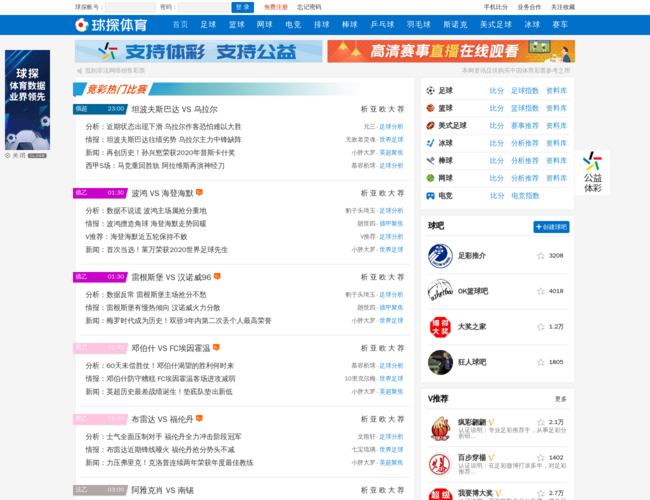
Task: Open match 坦波夫斯巴达 VS 乌拉尔
Action: coord(175,109)
